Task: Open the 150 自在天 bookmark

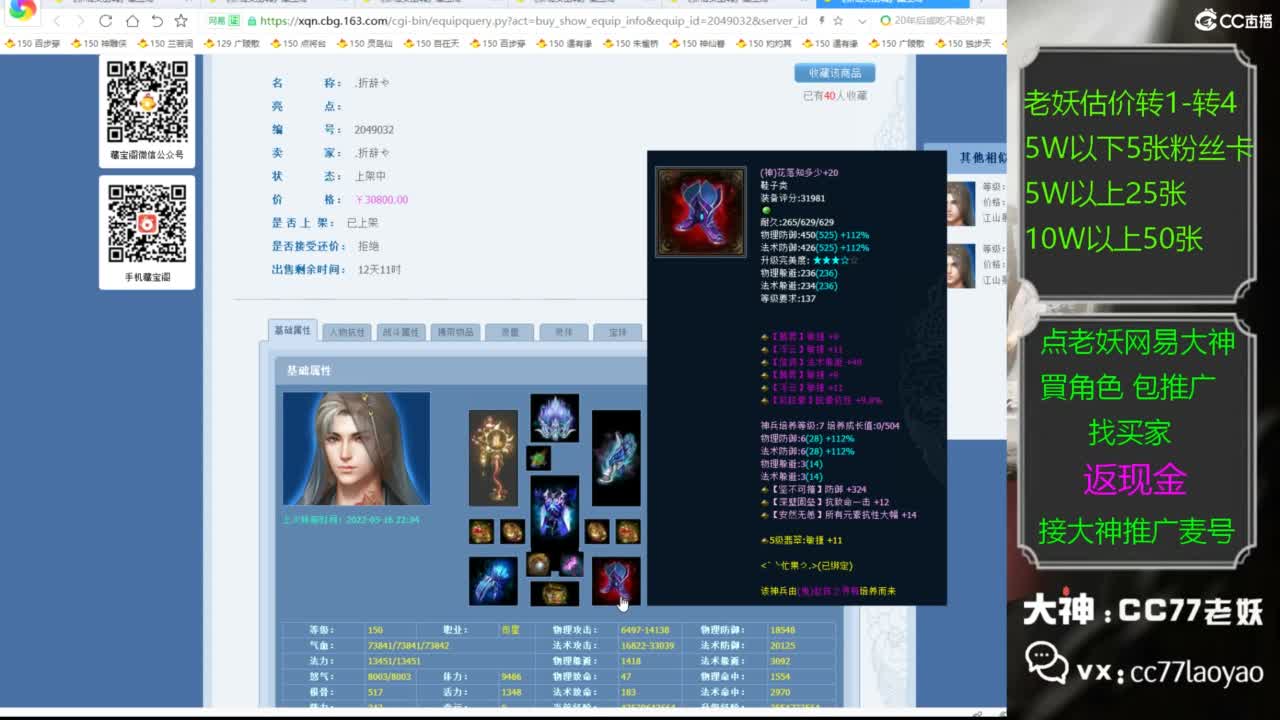Action: 431,43
